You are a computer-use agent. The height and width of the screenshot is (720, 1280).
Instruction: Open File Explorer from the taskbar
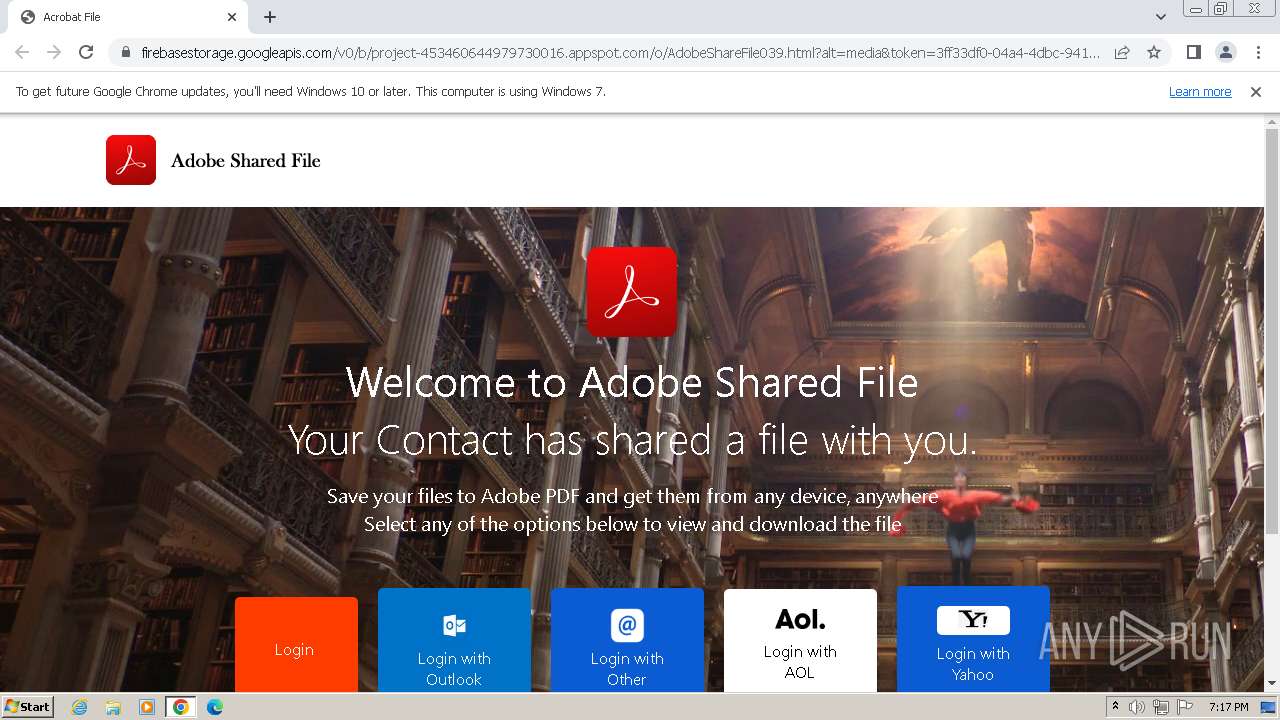pyautogui.click(x=113, y=707)
